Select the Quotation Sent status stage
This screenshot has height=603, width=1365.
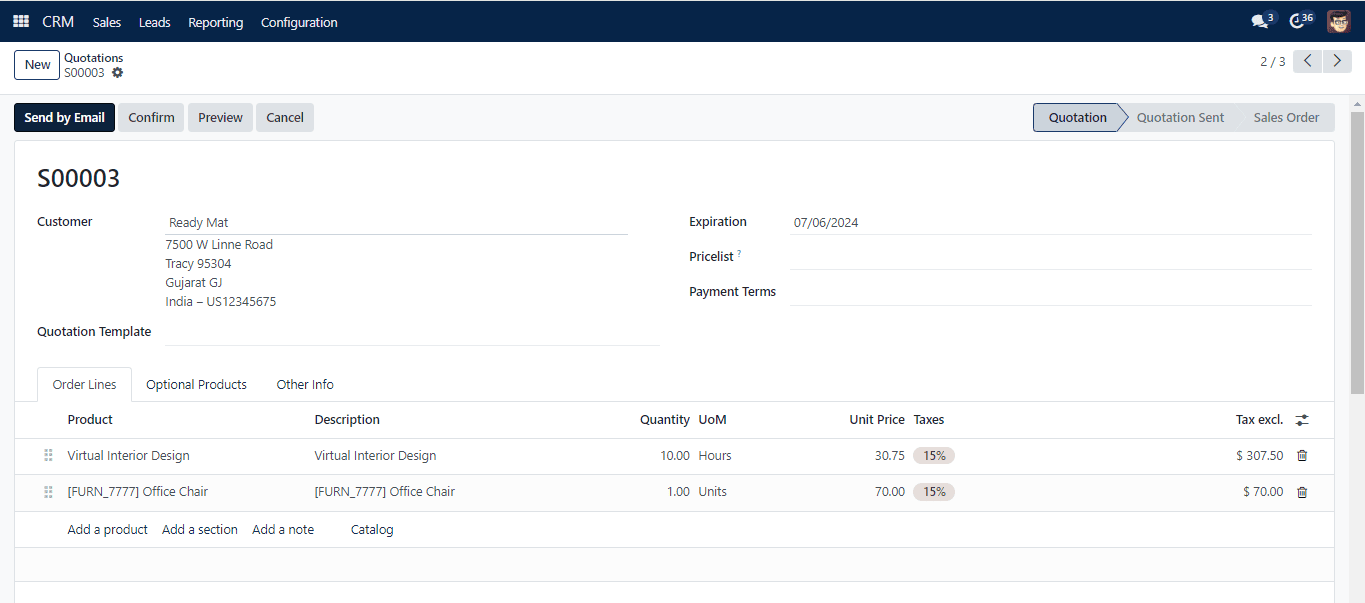click(1179, 118)
